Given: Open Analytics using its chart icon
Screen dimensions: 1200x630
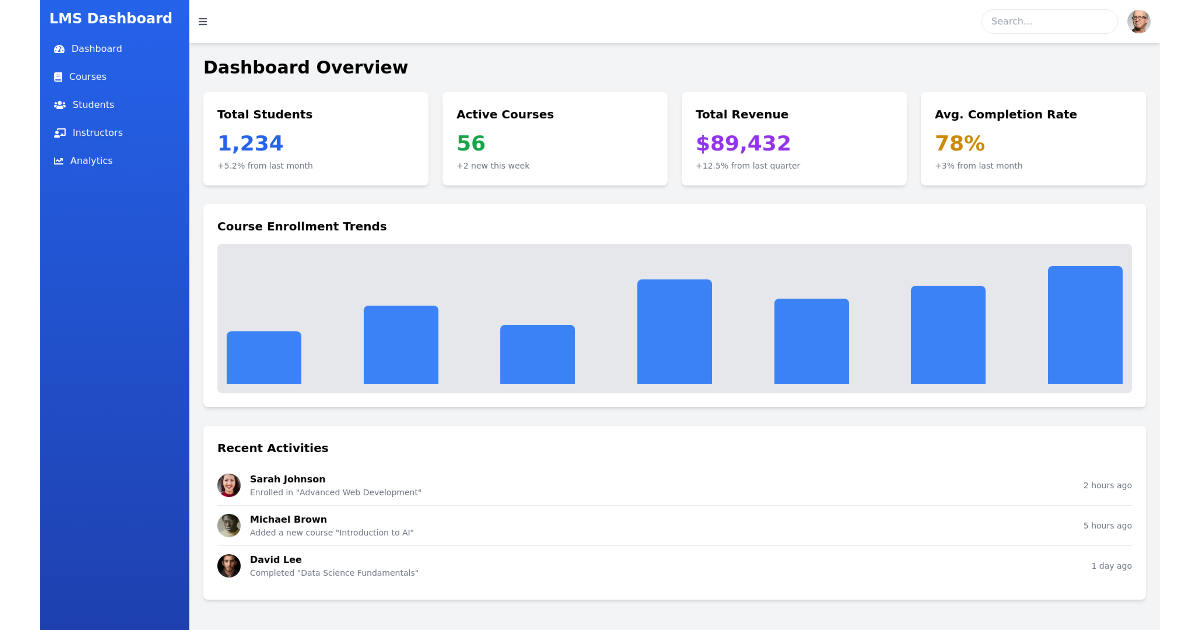Looking at the screenshot, I should [58, 160].
